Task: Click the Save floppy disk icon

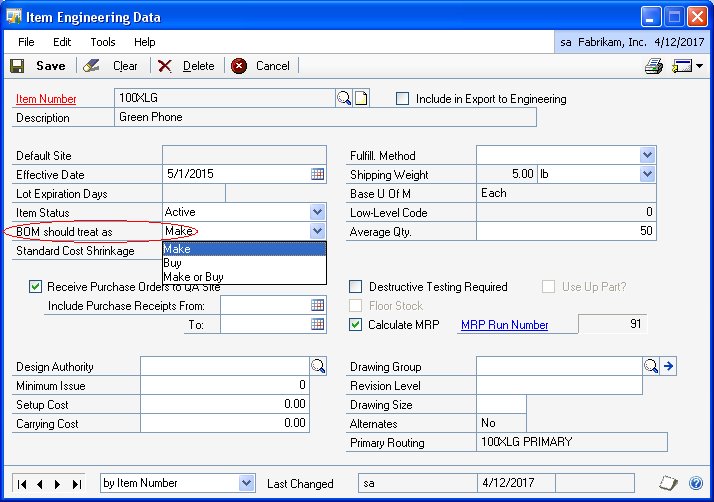Action: point(17,66)
